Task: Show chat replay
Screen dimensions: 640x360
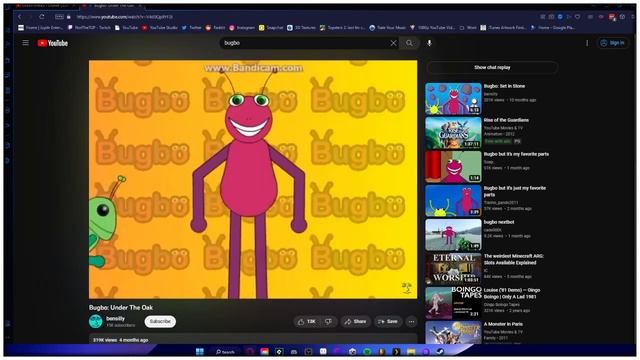Action: 492,67
